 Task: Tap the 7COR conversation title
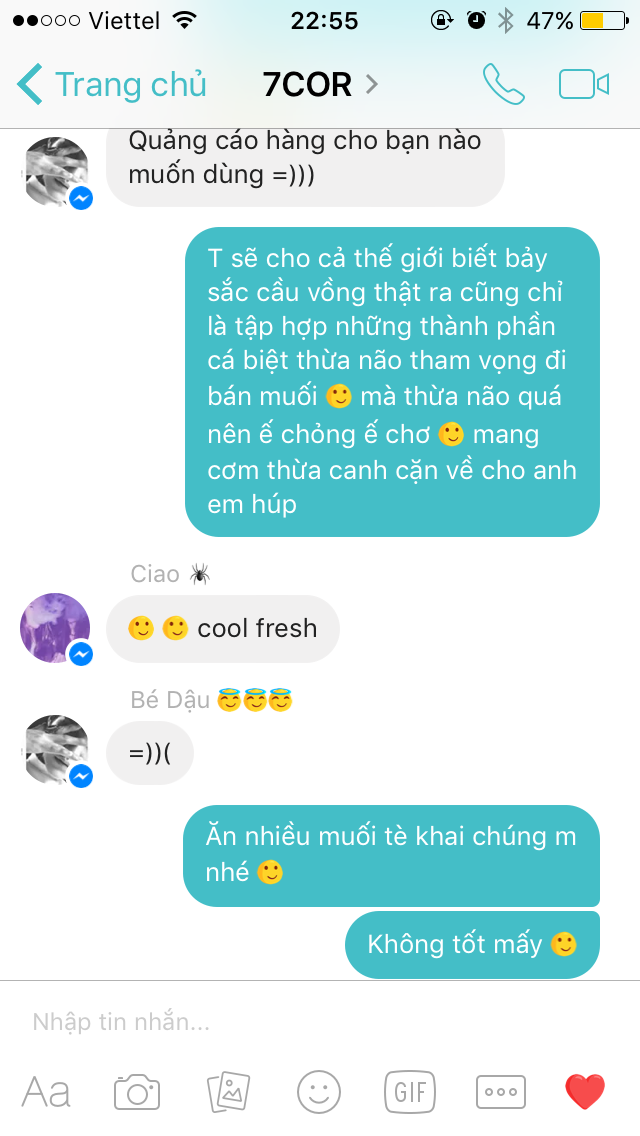pos(307,85)
